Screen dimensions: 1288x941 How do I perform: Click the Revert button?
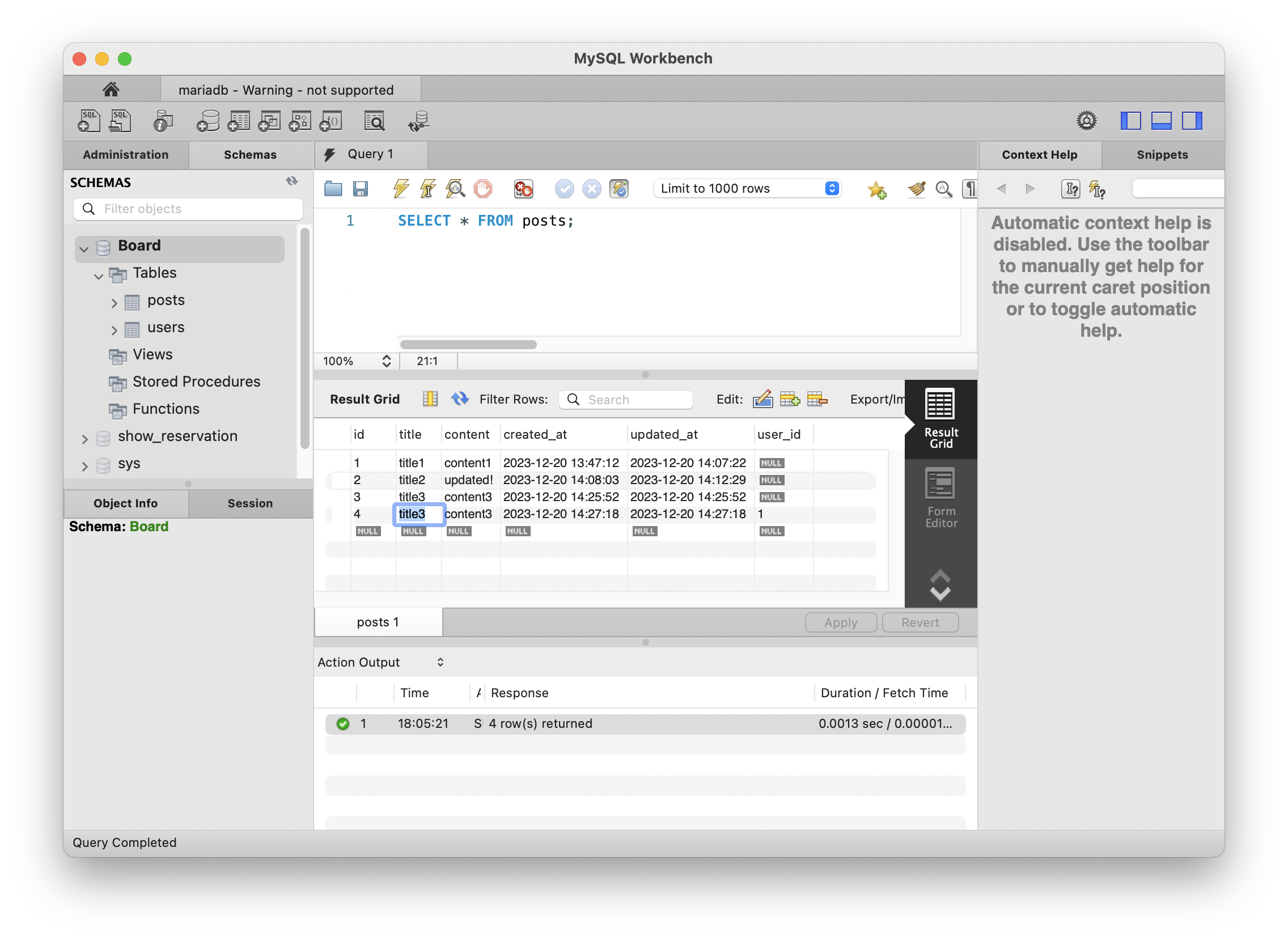(920, 622)
